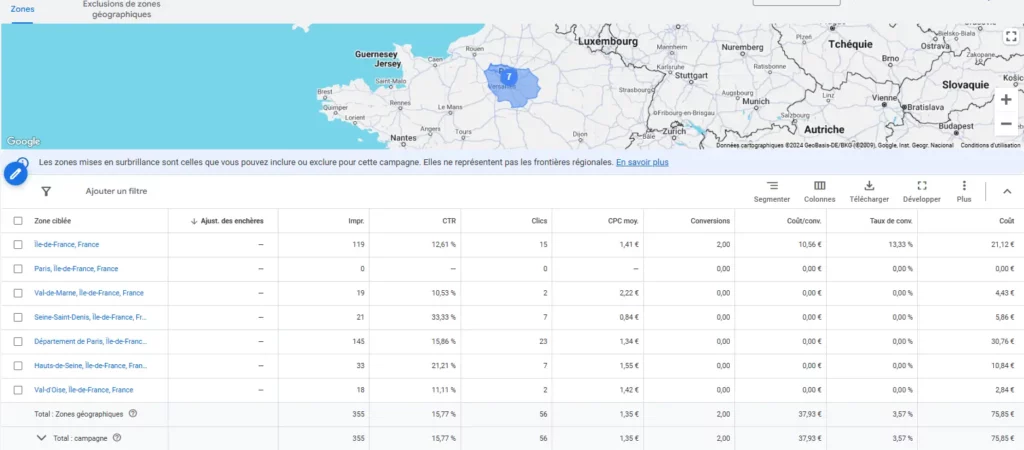Sort by the CPC moy. column header
The width and height of the screenshot is (1024, 450).
pos(623,221)
